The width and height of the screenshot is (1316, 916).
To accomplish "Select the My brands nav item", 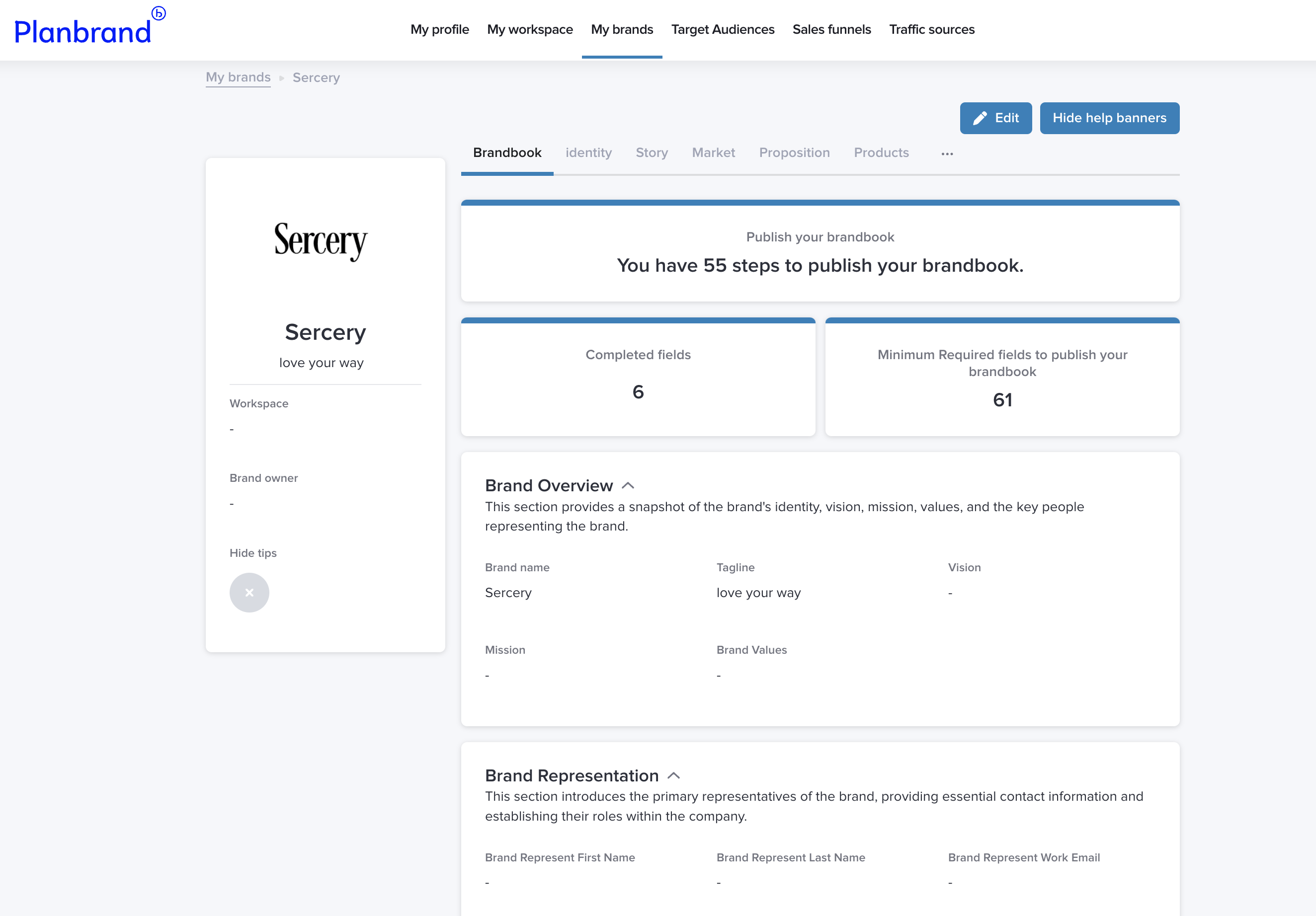I will 622,29.
